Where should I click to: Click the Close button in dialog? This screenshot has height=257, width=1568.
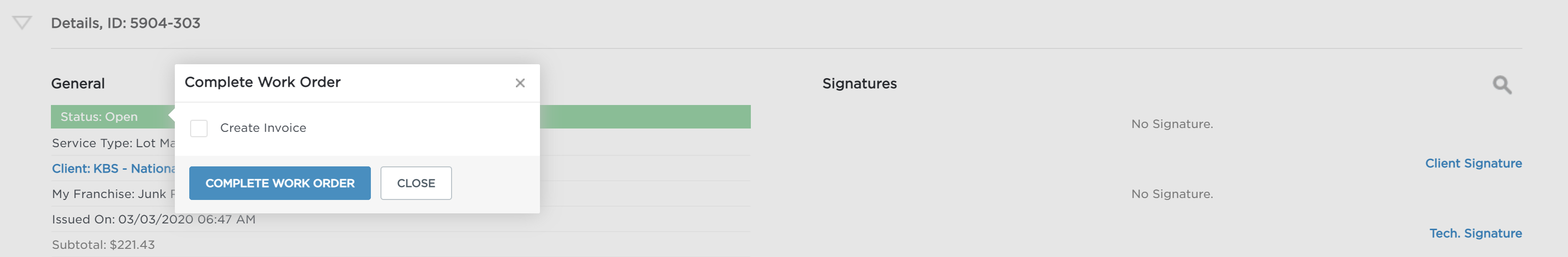pos(416,183)
